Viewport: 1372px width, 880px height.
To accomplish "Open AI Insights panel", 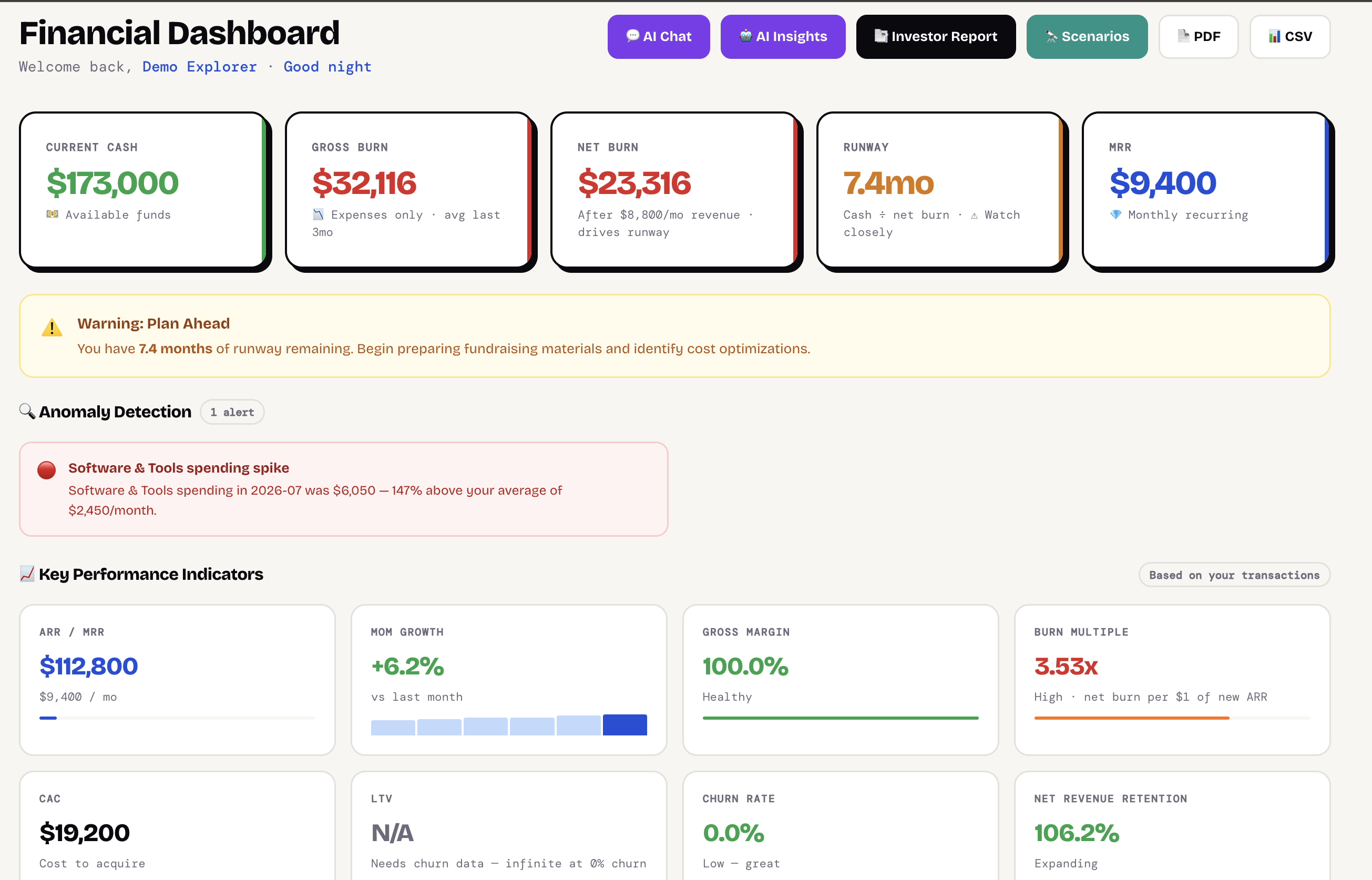I will (783, 37).
